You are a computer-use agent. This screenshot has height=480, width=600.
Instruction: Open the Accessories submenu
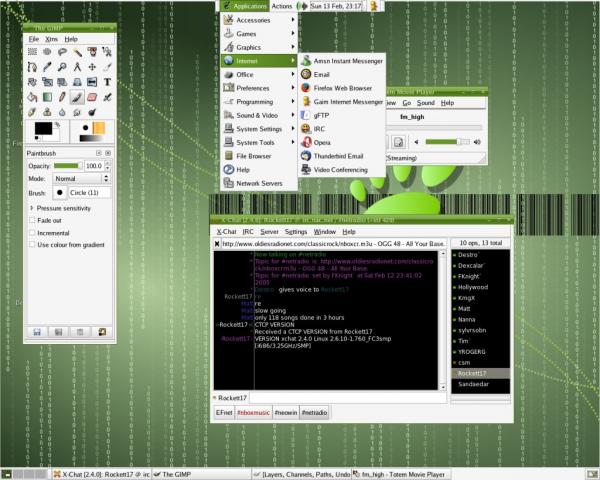pyautogui.click(x=259, y=20)
